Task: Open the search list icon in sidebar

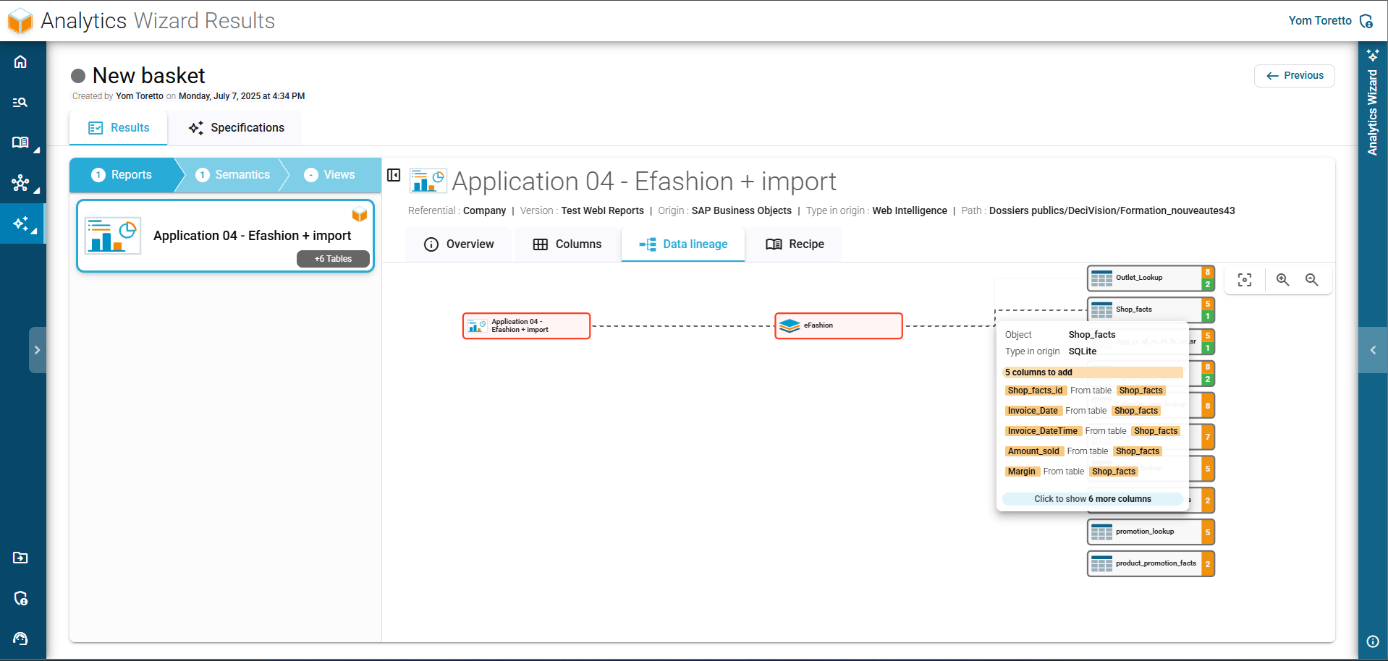Action: (20, 102)
